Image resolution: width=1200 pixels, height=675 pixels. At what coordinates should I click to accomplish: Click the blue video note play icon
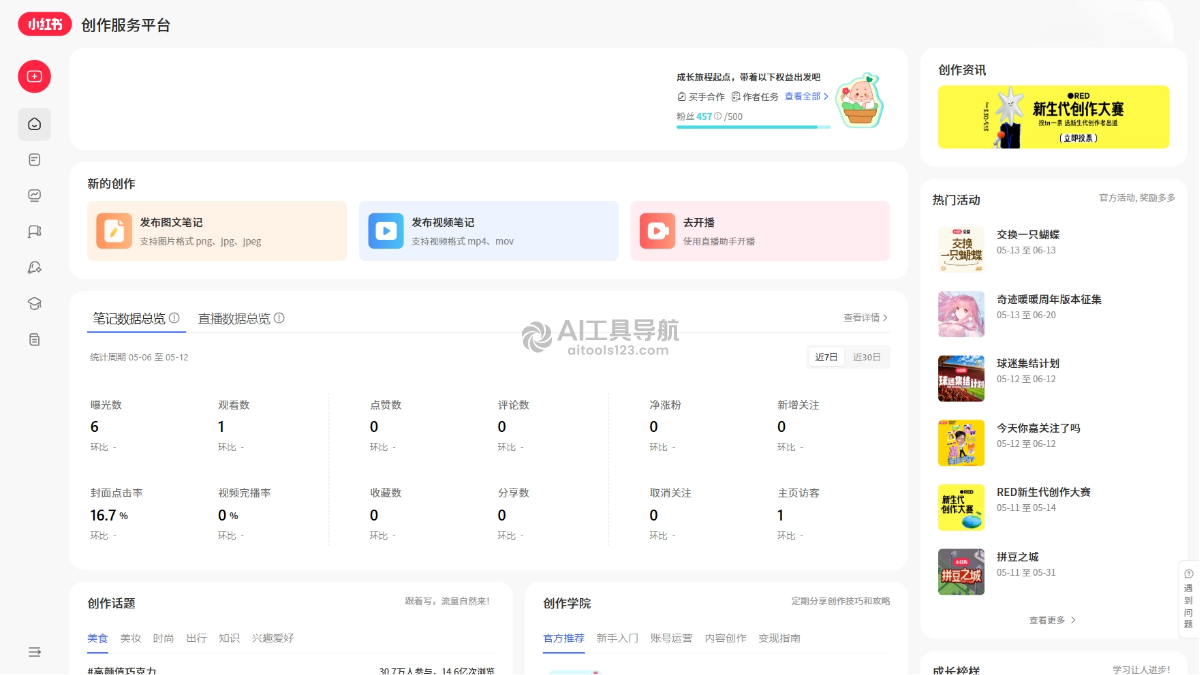click(x=386, y=231)
